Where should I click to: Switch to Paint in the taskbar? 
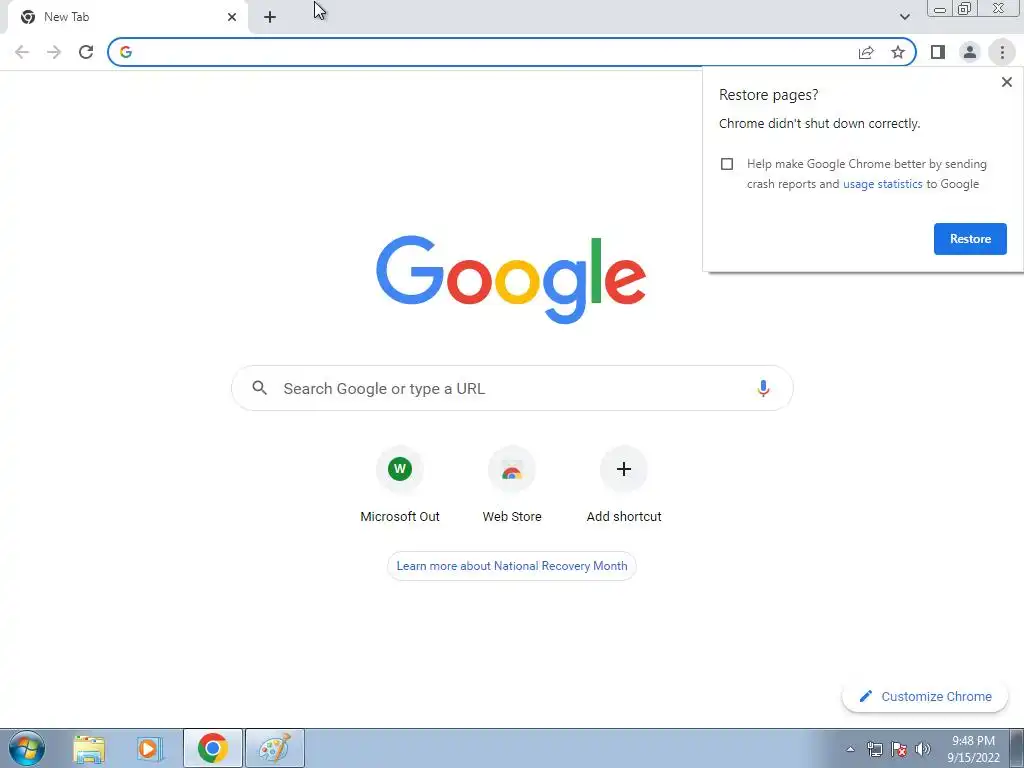click(275, 748)
